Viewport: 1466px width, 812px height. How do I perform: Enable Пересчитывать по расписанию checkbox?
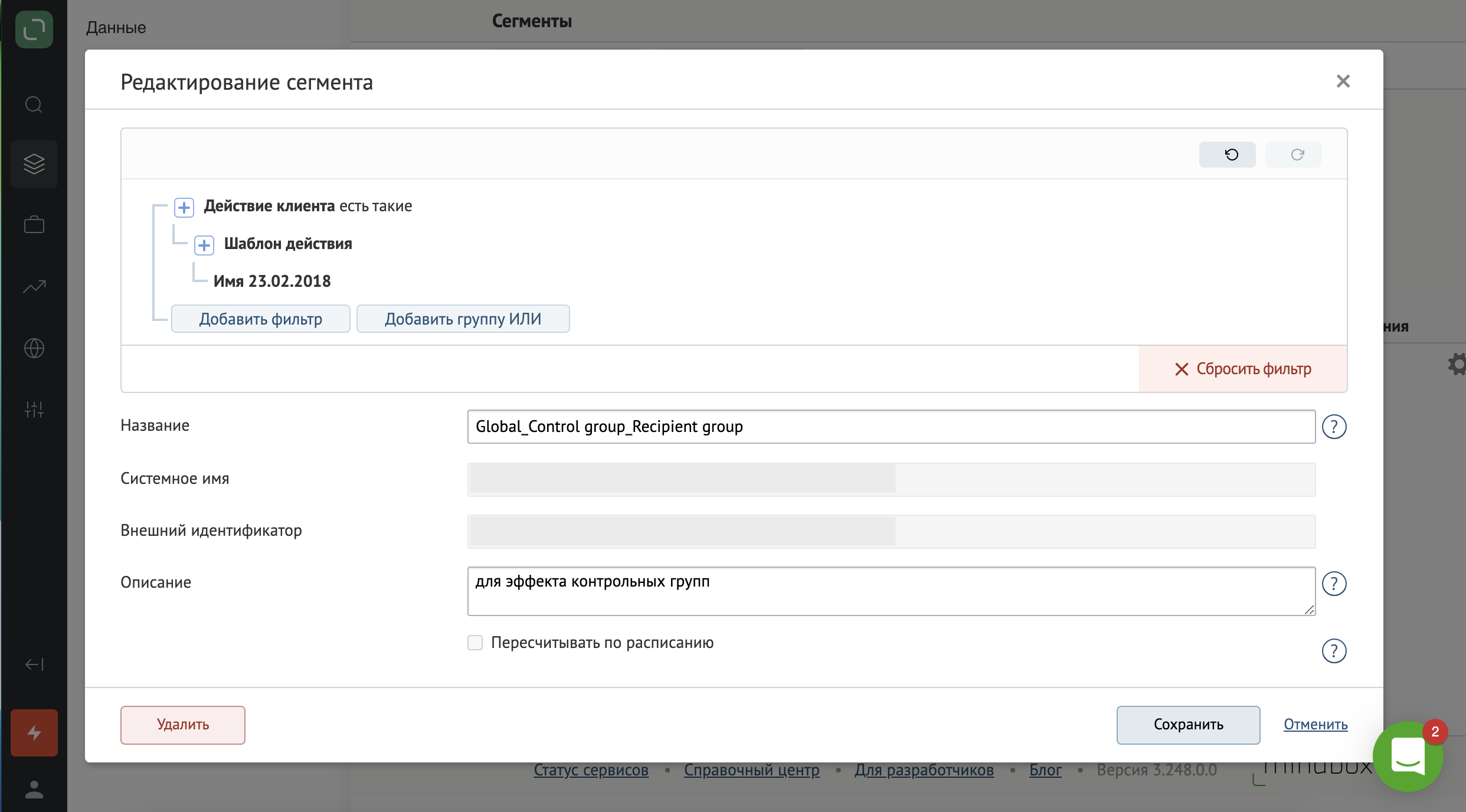coord(475,643)
